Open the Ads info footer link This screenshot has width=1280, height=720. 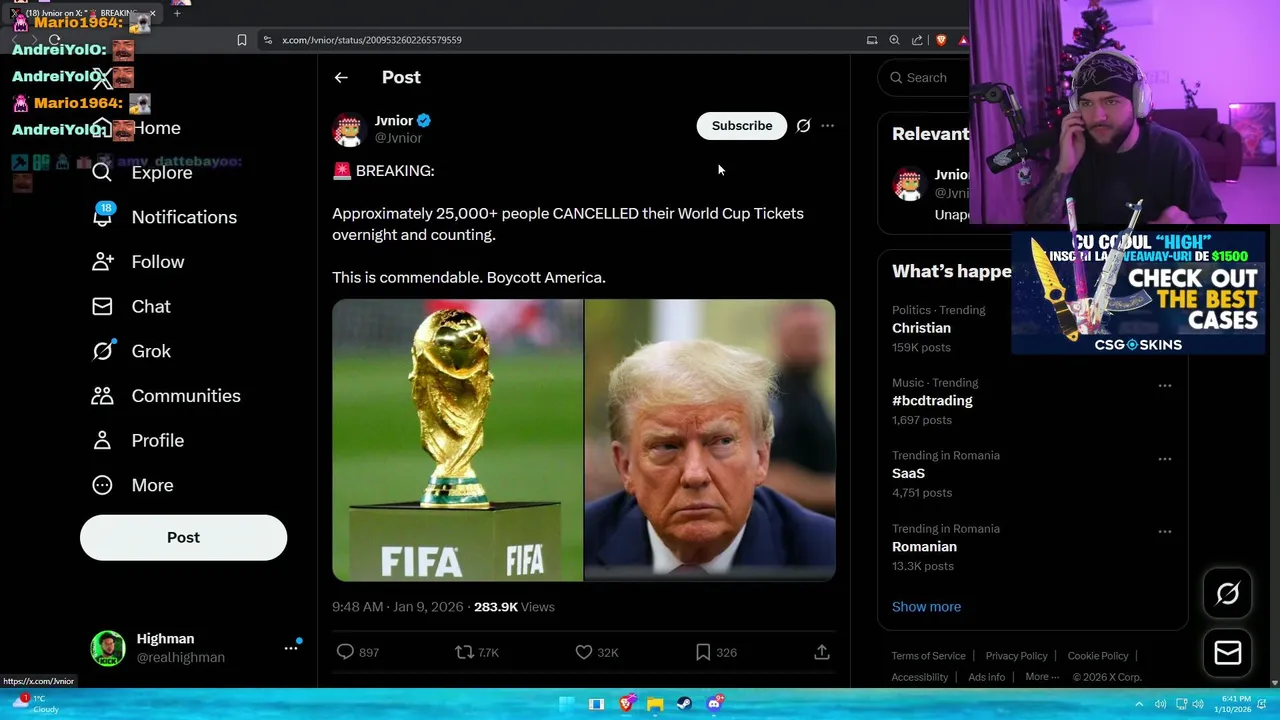pos(986,677)
